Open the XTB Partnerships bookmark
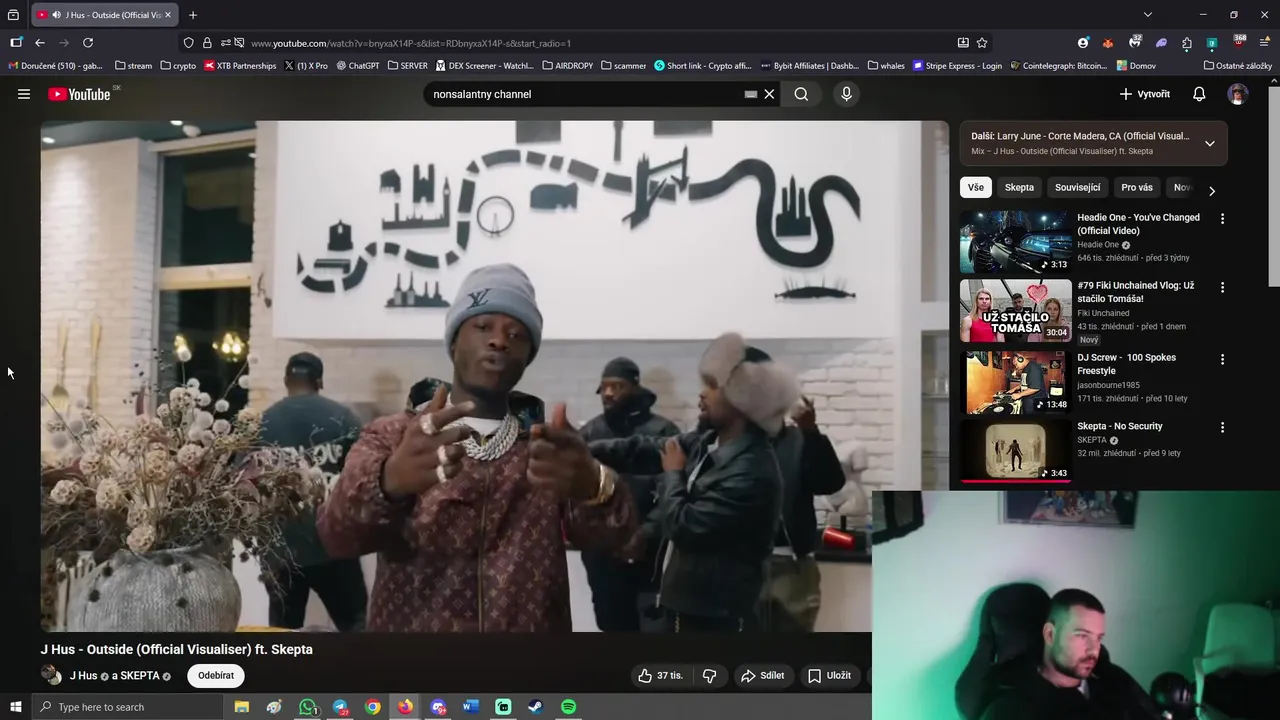This screenshot has height=720, width=1280. pos(240,66)
